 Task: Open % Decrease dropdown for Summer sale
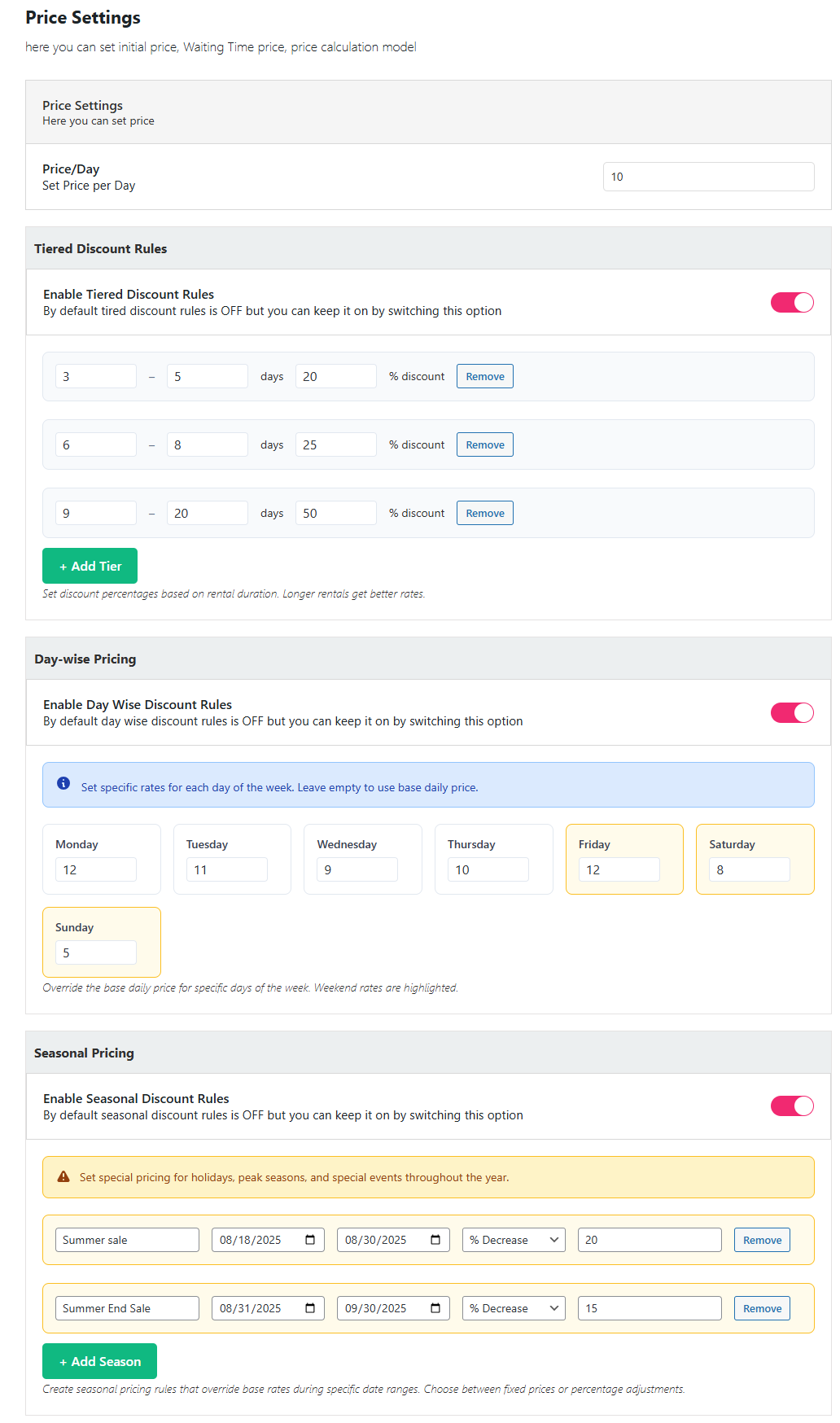click(514, 1240)
